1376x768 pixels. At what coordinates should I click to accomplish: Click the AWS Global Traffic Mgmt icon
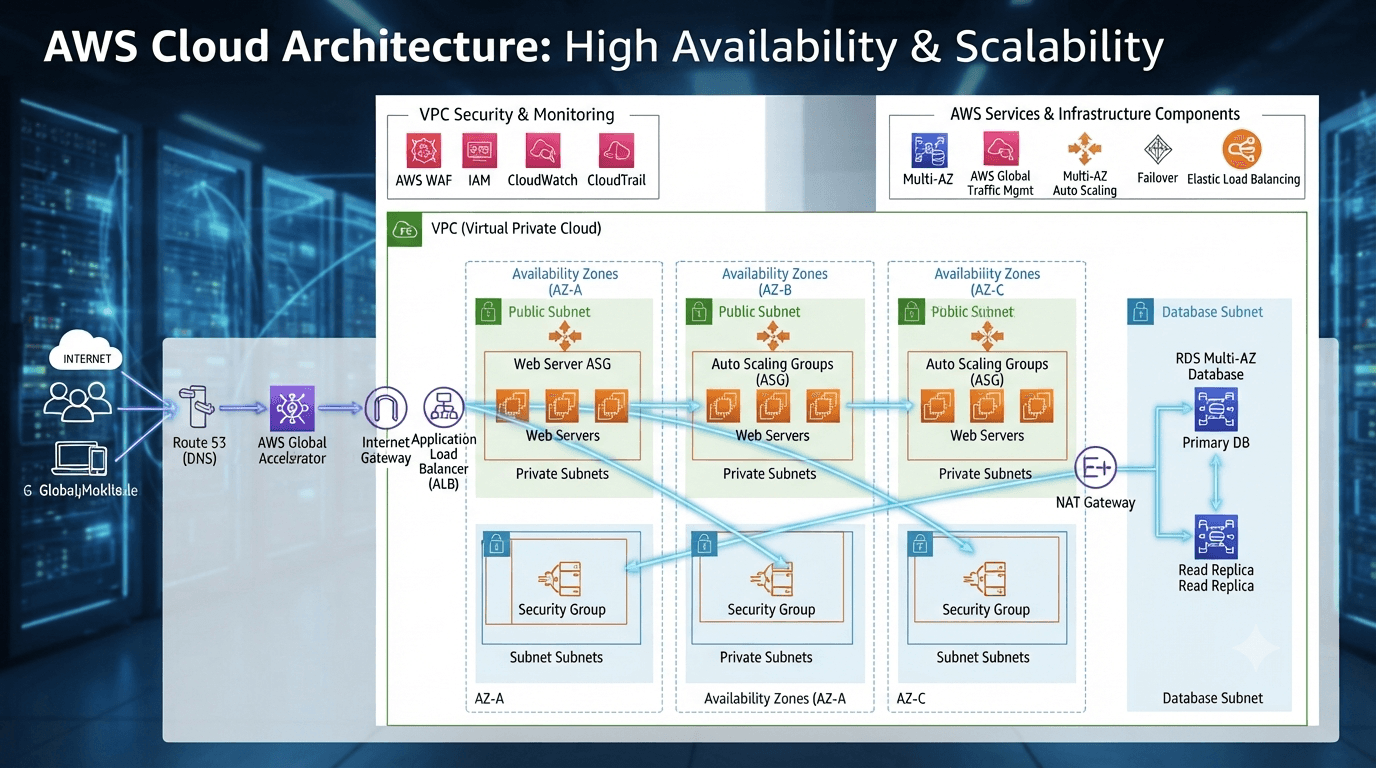tap(1000, 151)
